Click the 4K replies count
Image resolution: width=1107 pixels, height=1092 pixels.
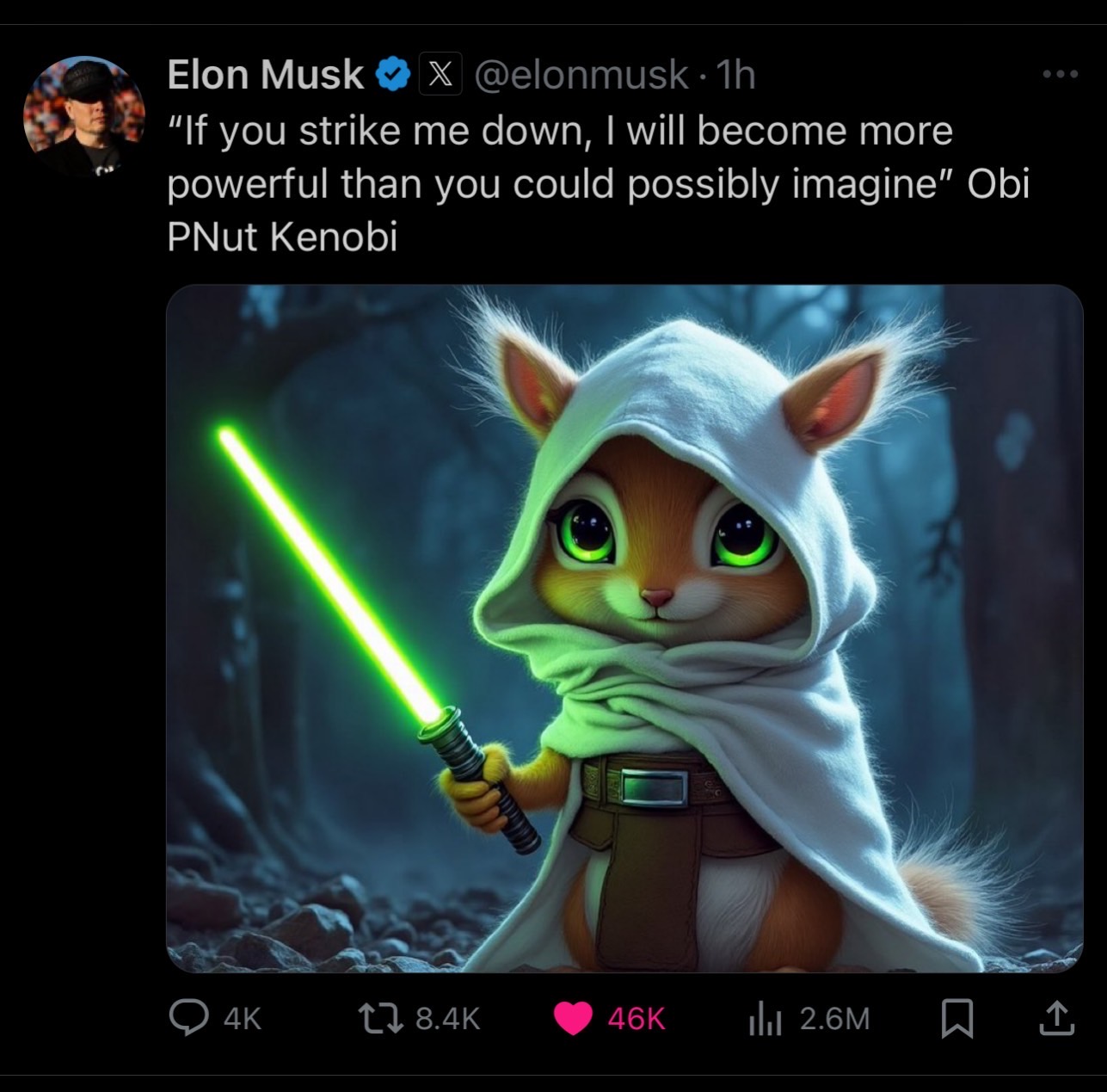[x=242, y=1019]
